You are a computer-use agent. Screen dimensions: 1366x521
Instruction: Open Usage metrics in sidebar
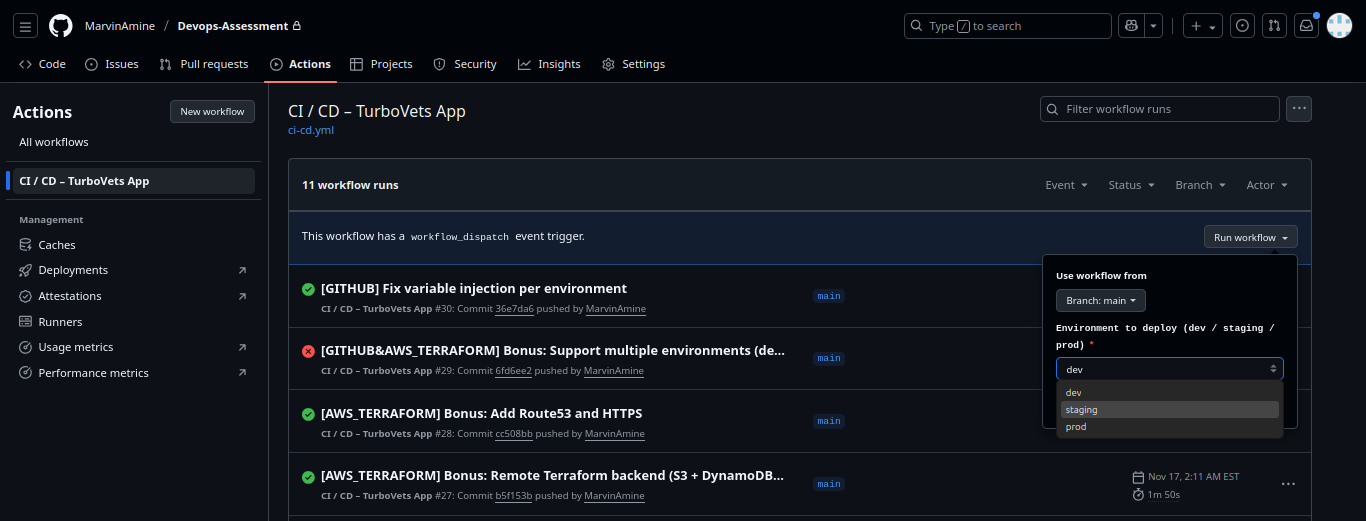click(76, 347)
